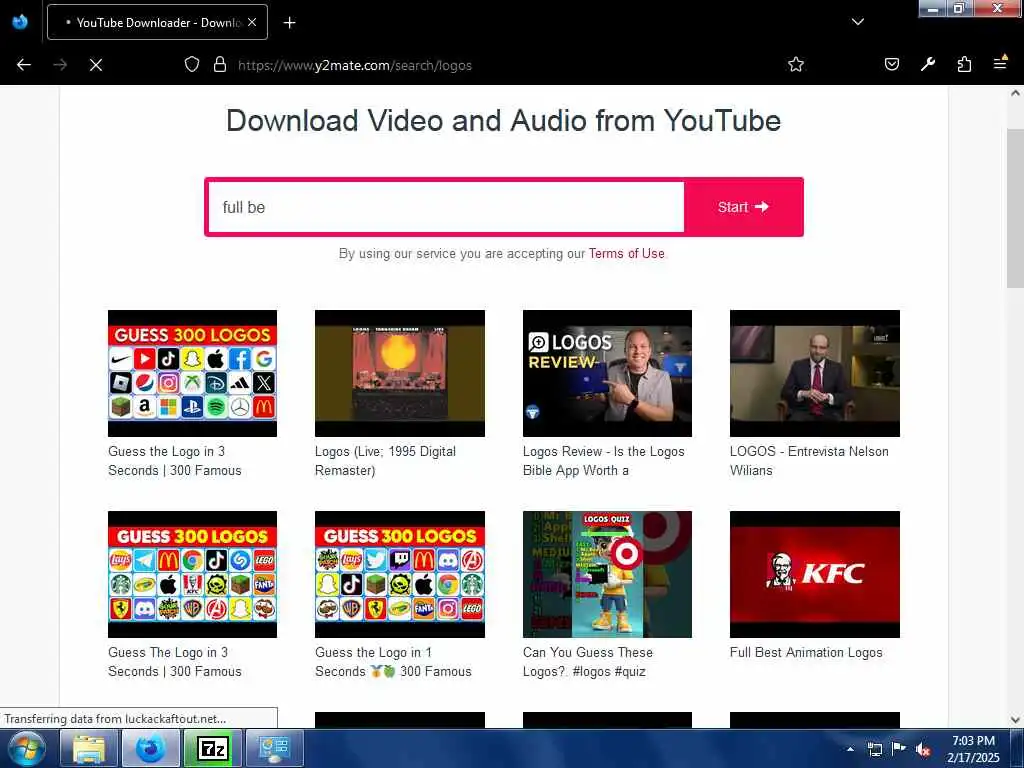
Task: Open the first Guess 300 Logos thumbnail
Action: [x=192, y=374]
